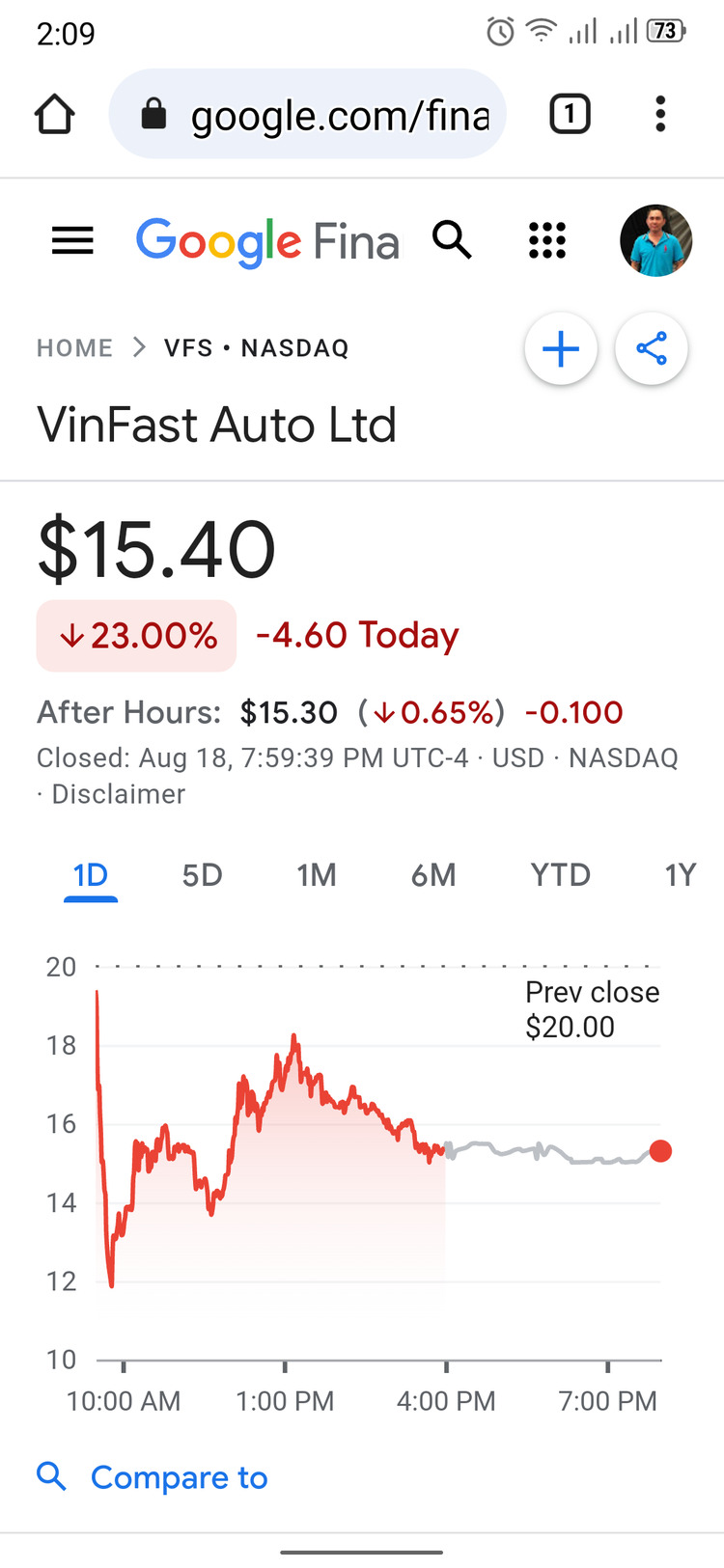724x1568 pixels.
Task: Tap the site lock security icon
Action: (x=153, y=115)
